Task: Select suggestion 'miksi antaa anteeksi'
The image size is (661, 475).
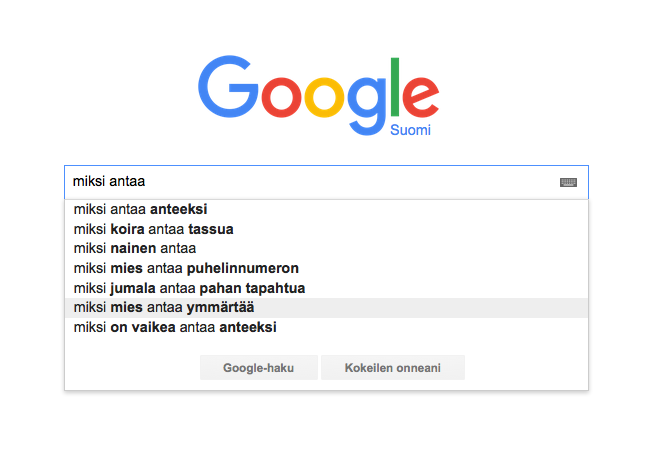Action: pos(326,209)
